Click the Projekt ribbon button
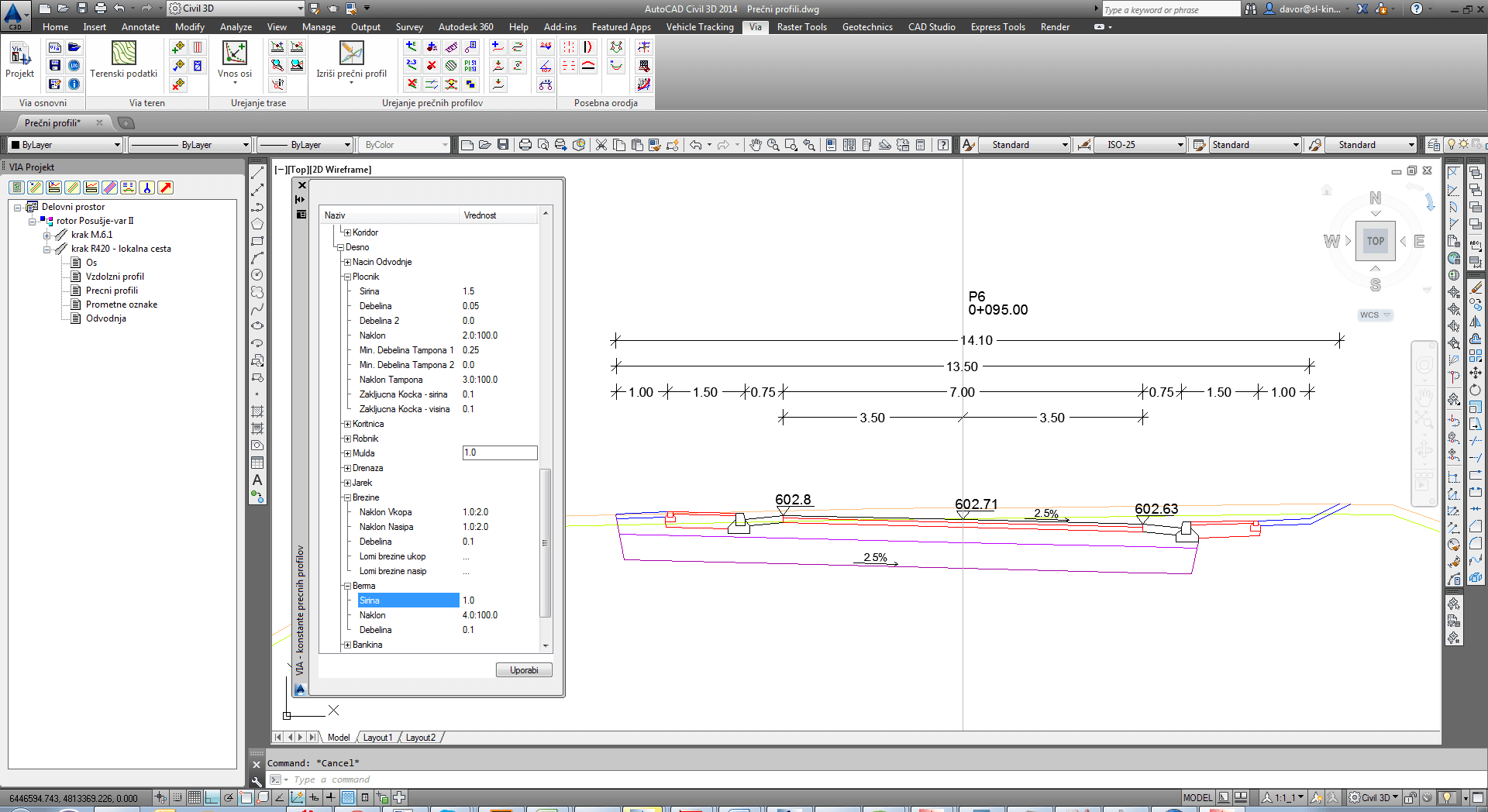1488x812 pixels. click(19, 60)
